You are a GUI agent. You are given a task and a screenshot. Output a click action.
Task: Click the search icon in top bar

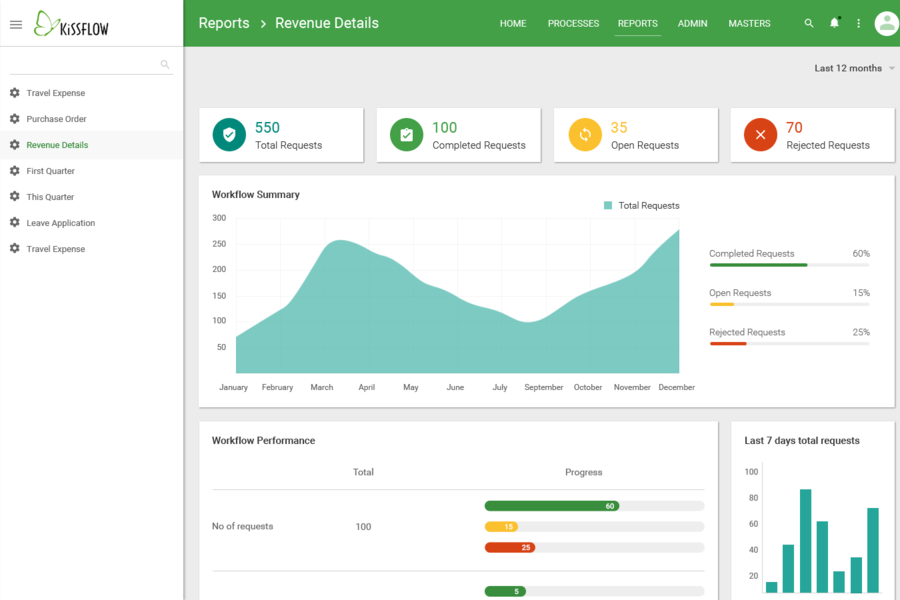809,23
